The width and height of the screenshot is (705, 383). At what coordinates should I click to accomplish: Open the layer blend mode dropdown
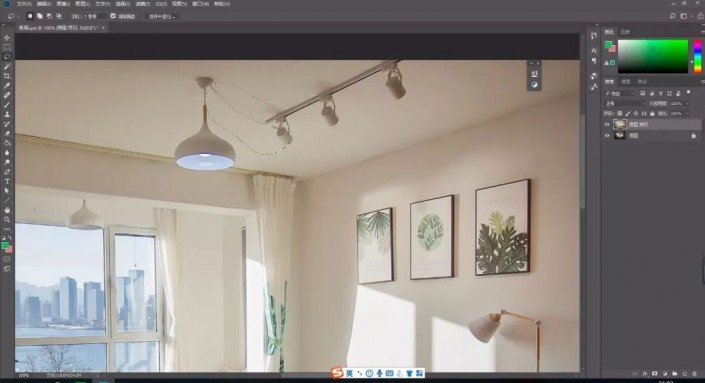[x=624, y=103]
